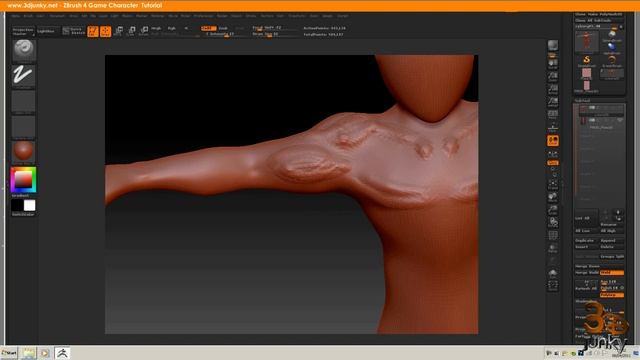Click the right-shelf Move view icon
This screenshot has width=640, height=360.
[x=553, y=197]
